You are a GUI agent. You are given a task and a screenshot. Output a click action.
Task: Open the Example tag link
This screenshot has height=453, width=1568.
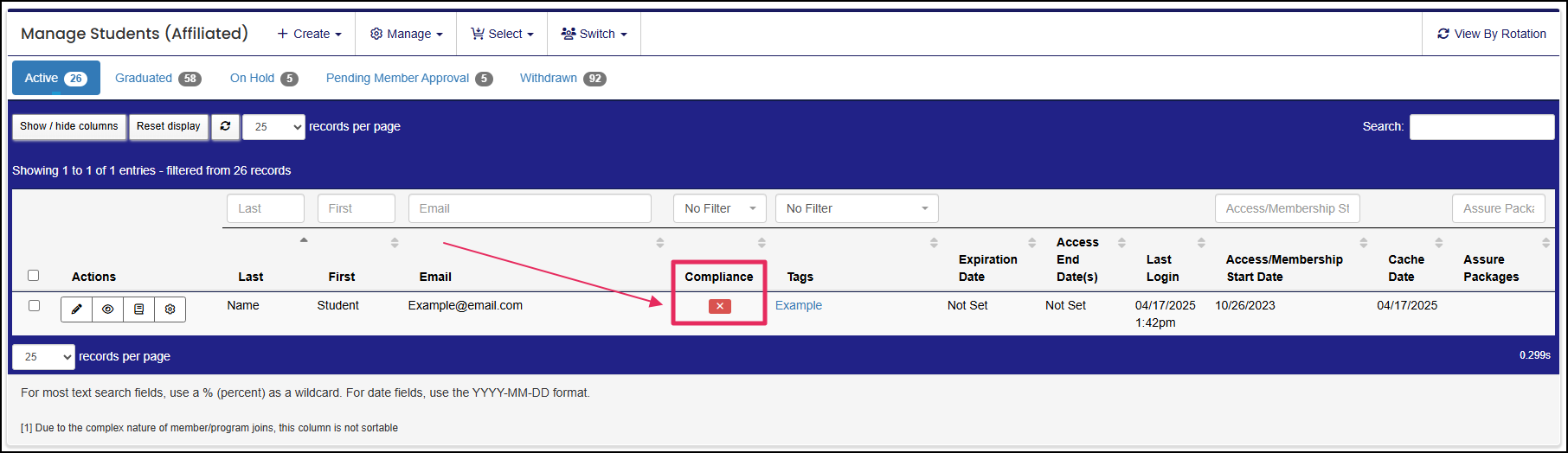798,305
